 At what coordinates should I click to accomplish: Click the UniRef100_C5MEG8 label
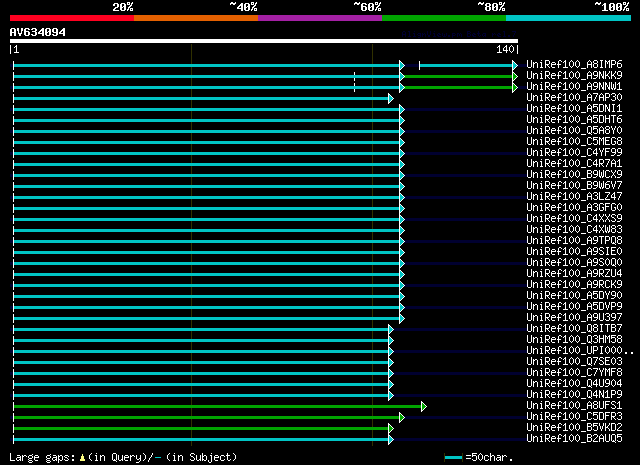click(574, 142)
